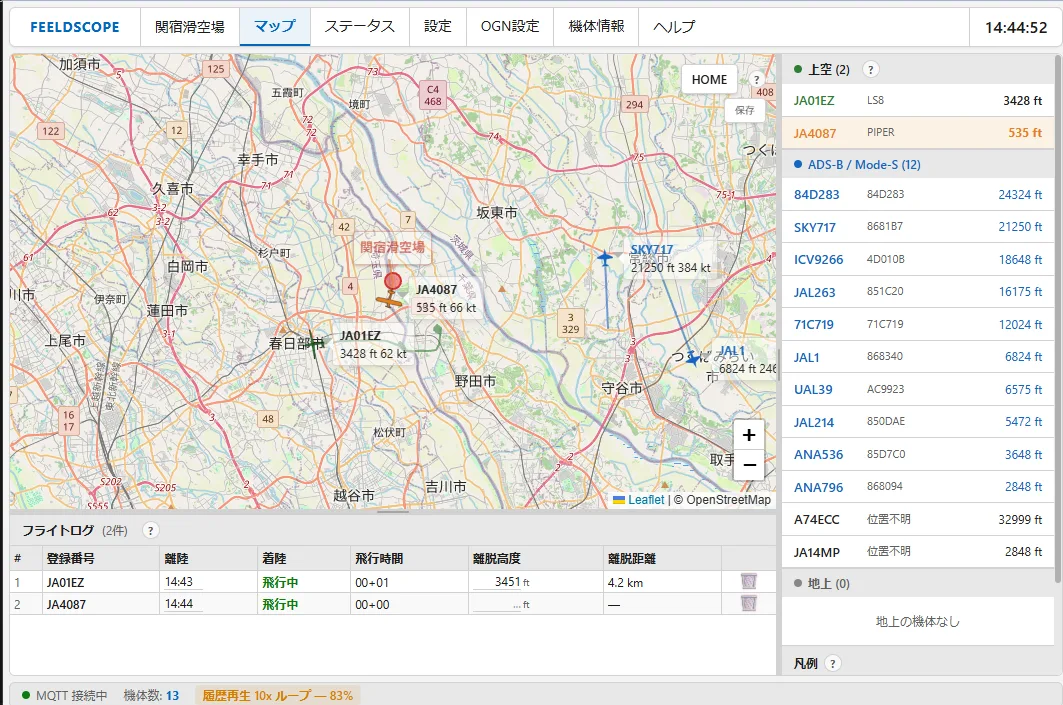Select UAL39 in ADS-B list
This screenshot has width=1063, height=705.
[x=918, y=390]
